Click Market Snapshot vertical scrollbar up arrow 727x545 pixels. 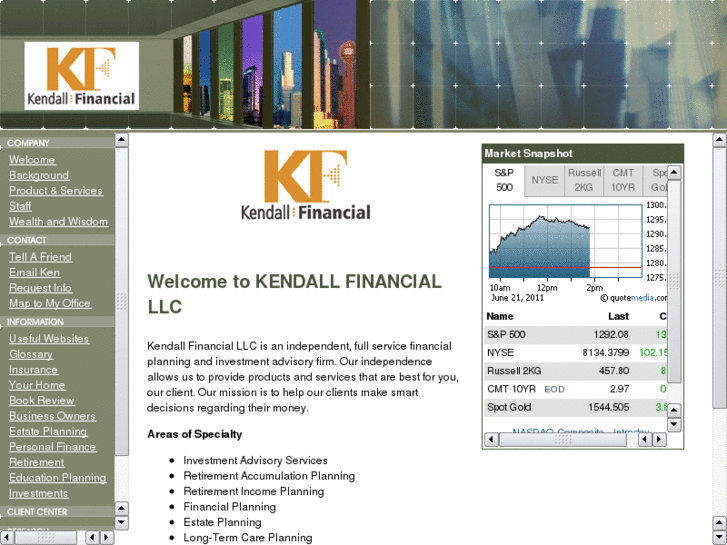tap(674, 173)
